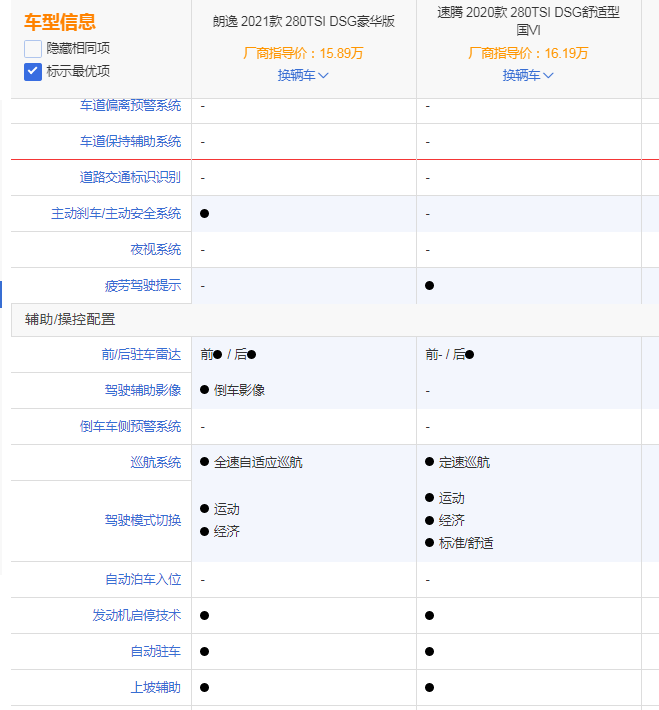Open the 前/后驻车雷达 parameter link
Screen dimensions: 659x710
141,355
